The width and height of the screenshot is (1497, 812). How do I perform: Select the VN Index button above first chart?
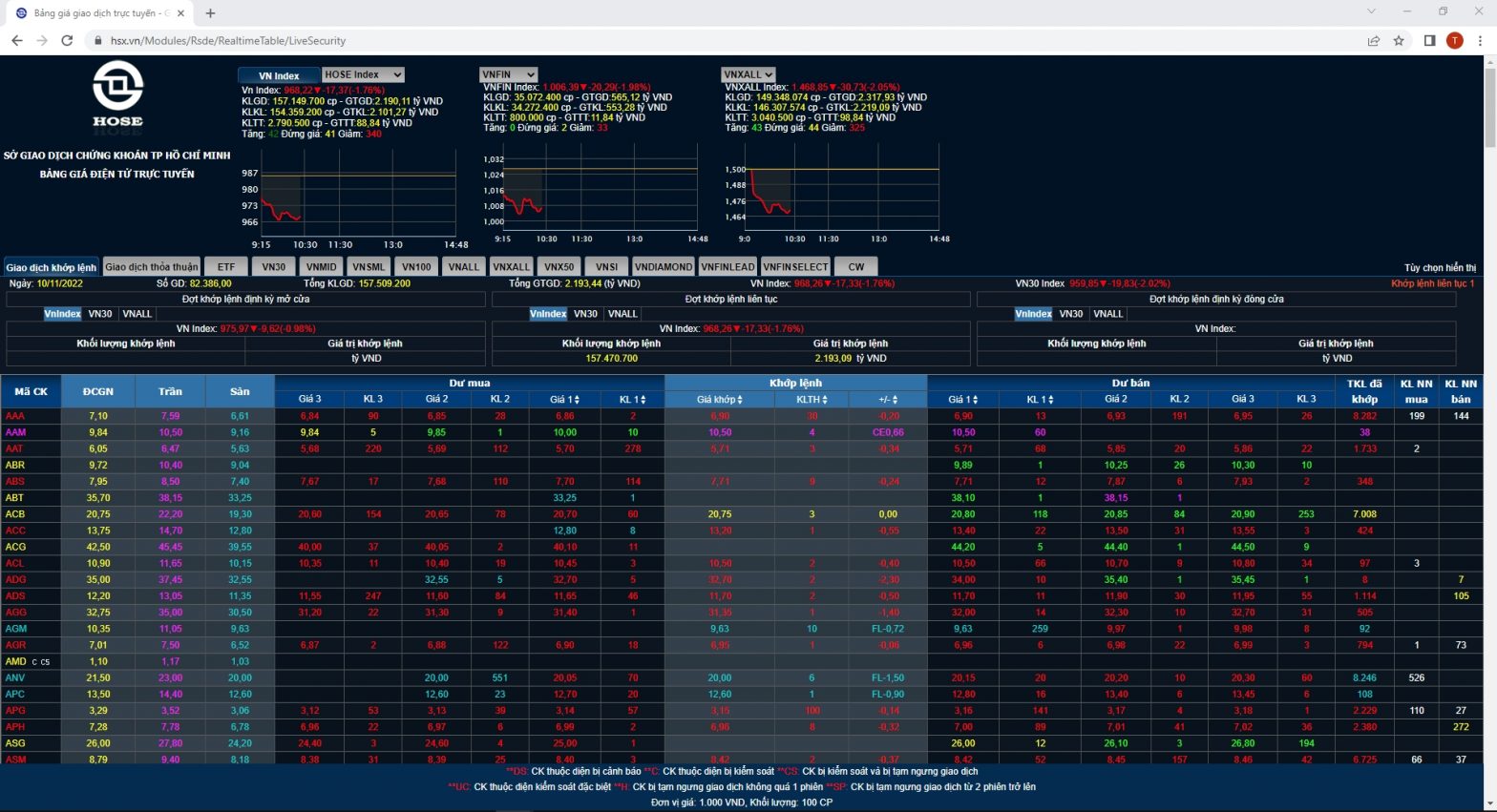click(x=279, y=75)
